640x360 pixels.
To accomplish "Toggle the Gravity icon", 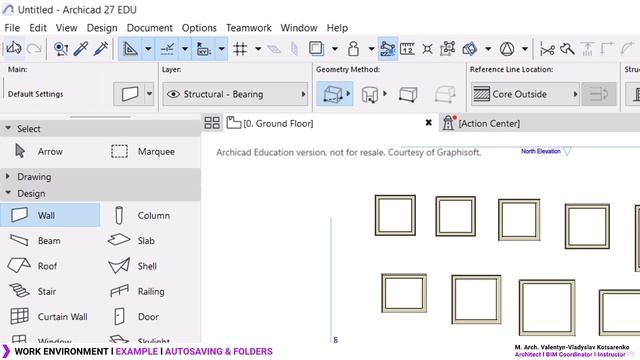I will 387,49.
